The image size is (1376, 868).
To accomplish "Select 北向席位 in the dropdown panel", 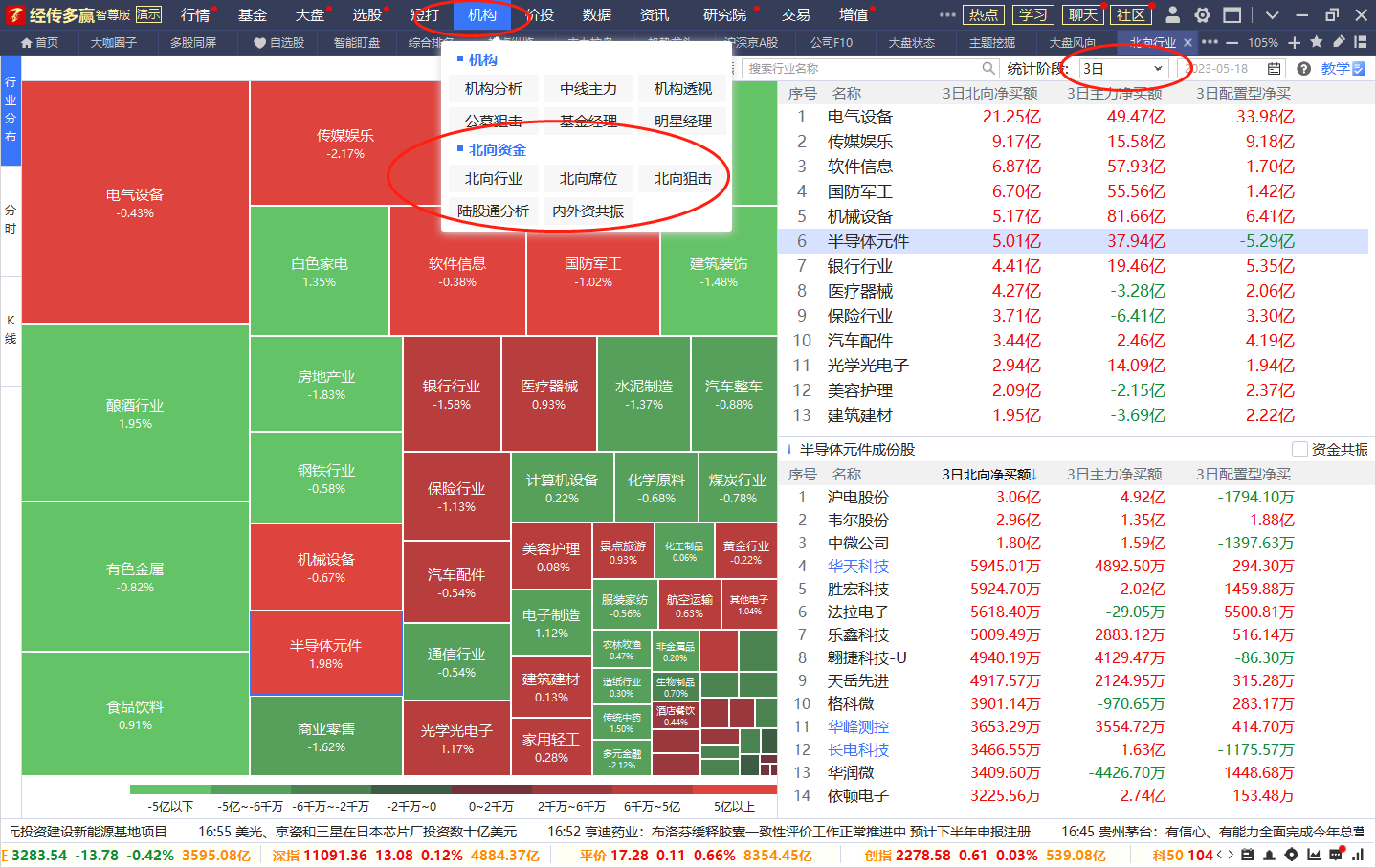I will pyautogui.click(x=588, y=179).
